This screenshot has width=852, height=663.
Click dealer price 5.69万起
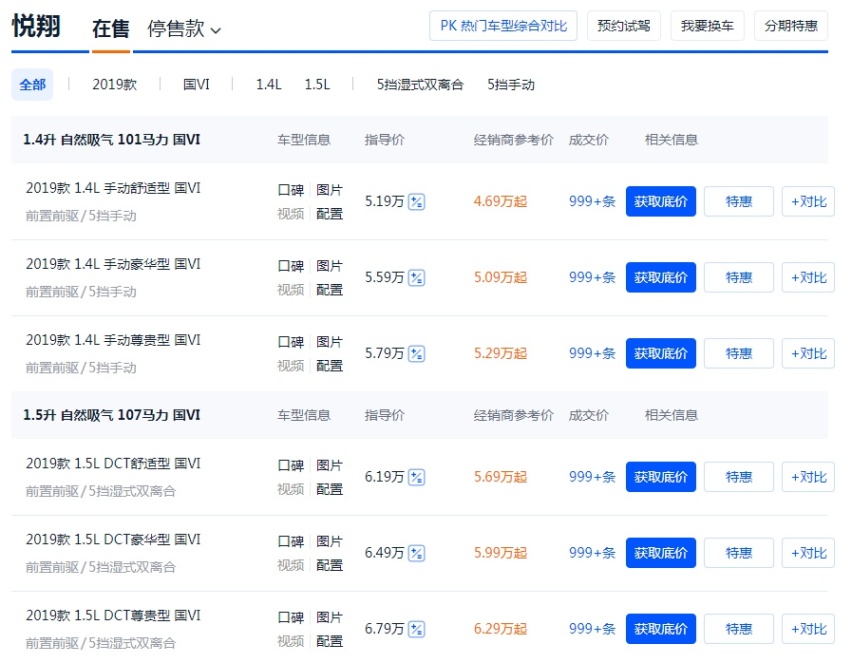500,477
